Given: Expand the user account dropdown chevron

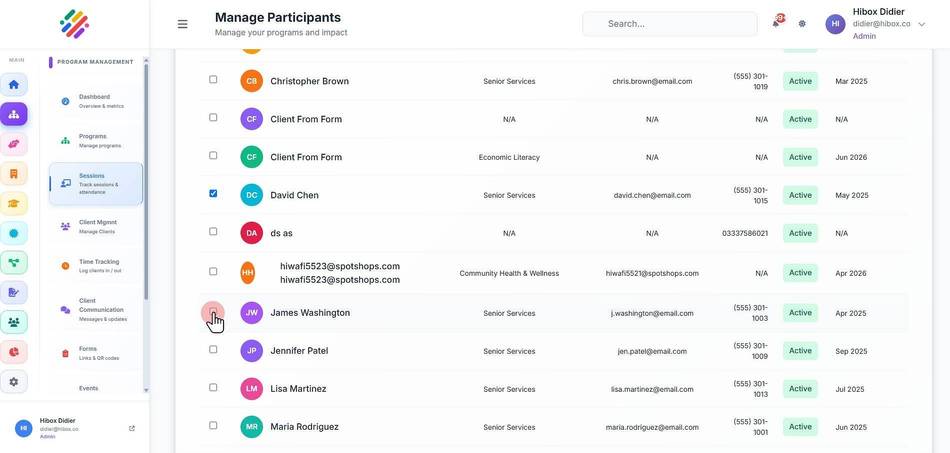Looking at the screenshot, I should point(922,24).
